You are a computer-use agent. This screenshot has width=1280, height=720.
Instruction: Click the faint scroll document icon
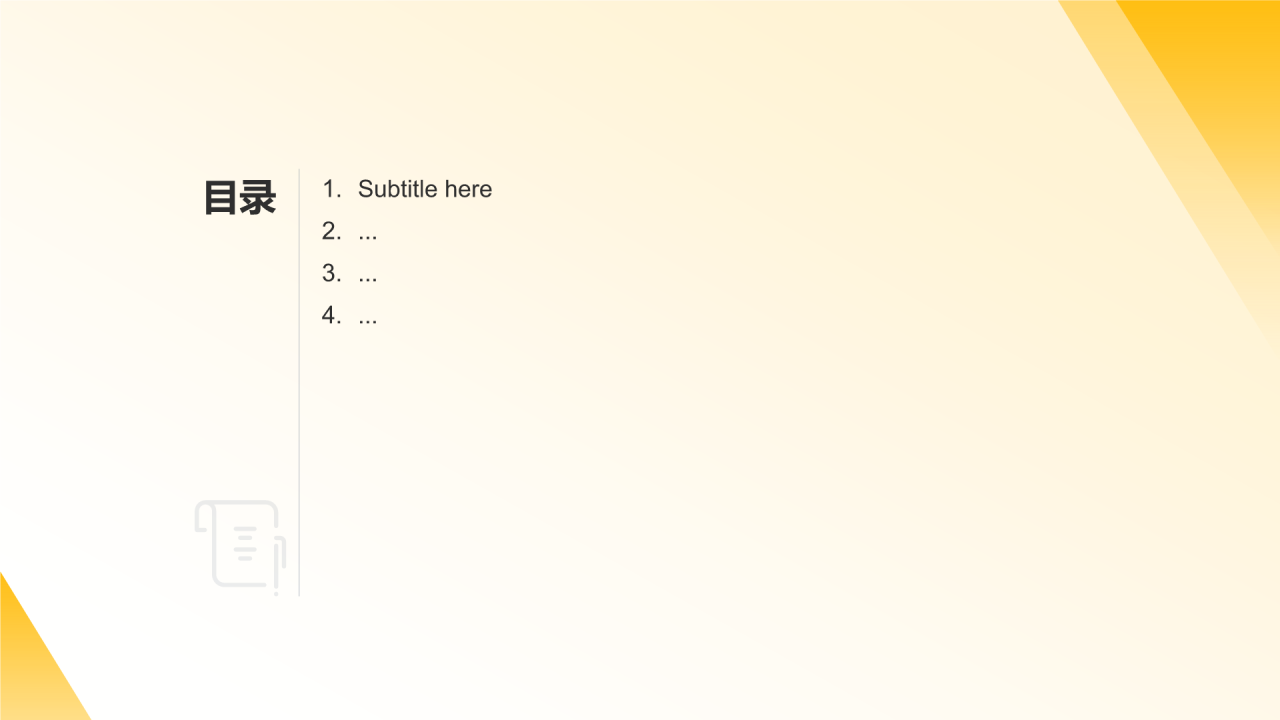[x=240, y=547]
